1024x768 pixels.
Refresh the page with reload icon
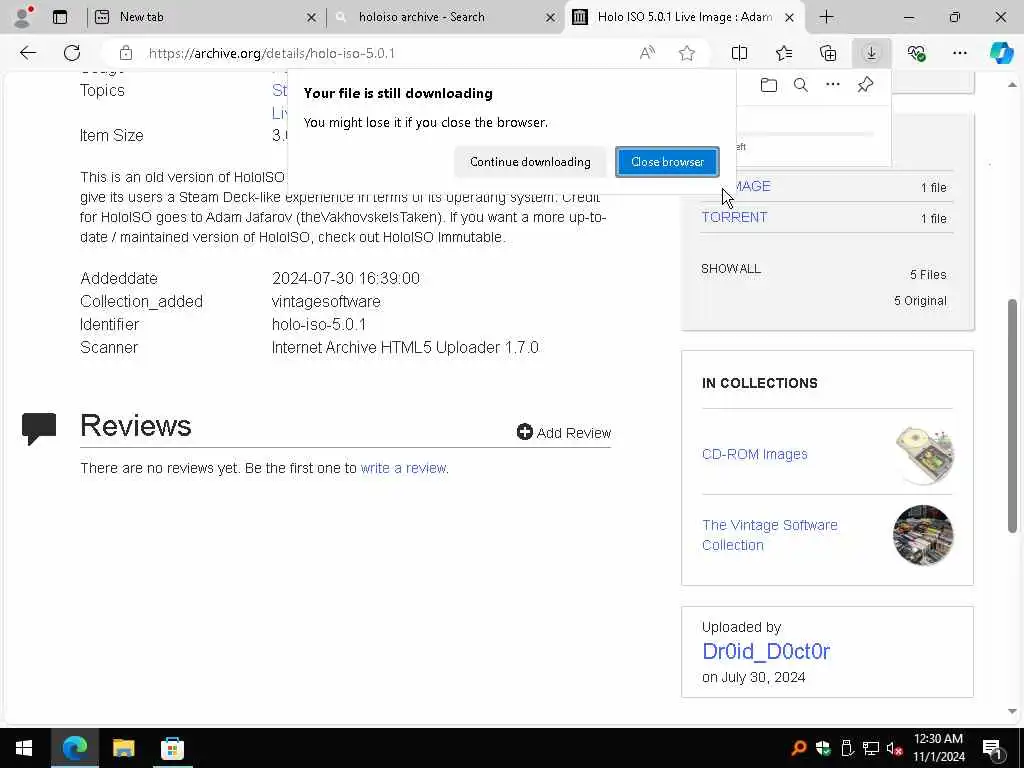pyautogui.click(x=72, y=53)
